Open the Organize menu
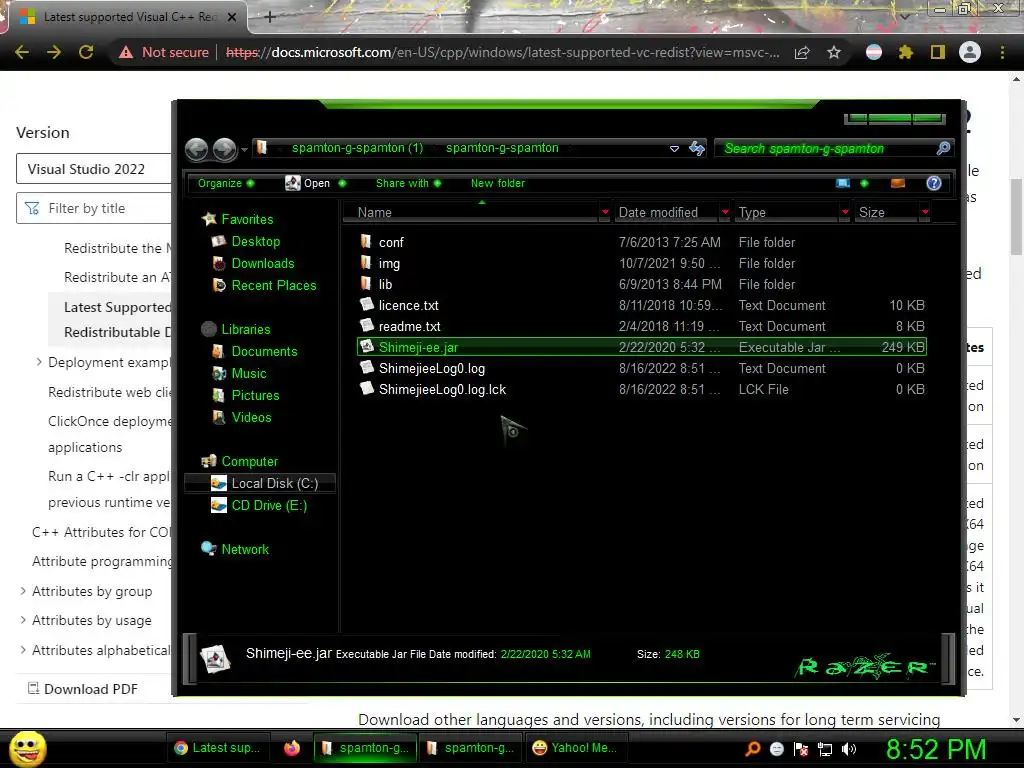The width and height of the screenshot is (1024, 768). pyautogui.click(x=226, y=183)
